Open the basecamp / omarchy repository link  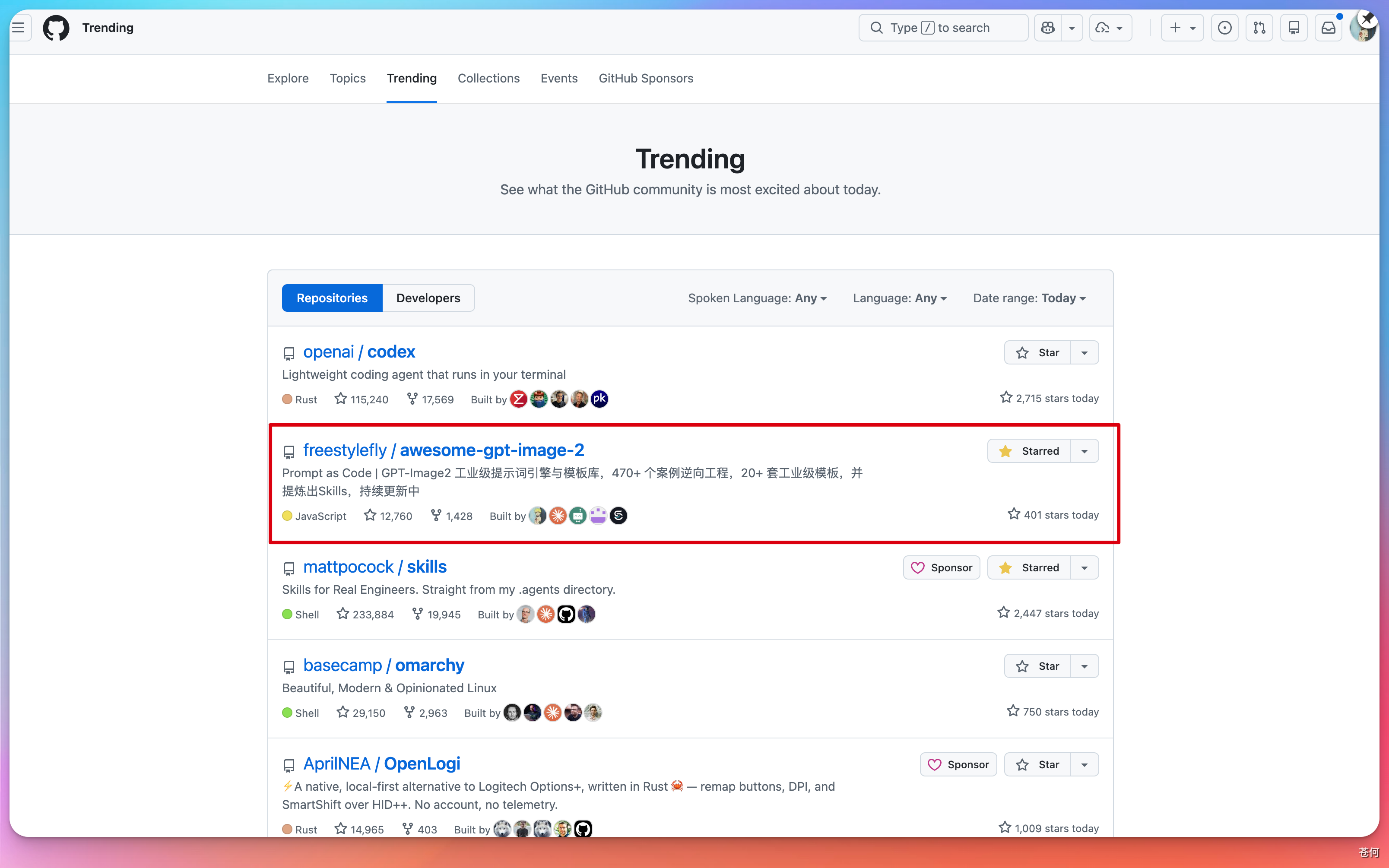point(384,665)
